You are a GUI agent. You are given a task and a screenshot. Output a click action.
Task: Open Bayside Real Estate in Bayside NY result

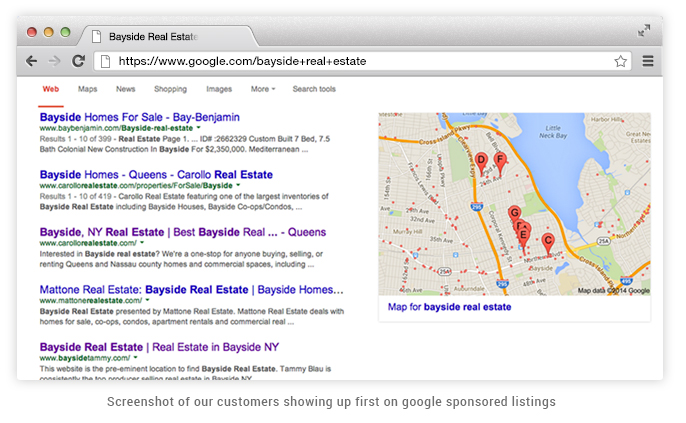[159, 347]
